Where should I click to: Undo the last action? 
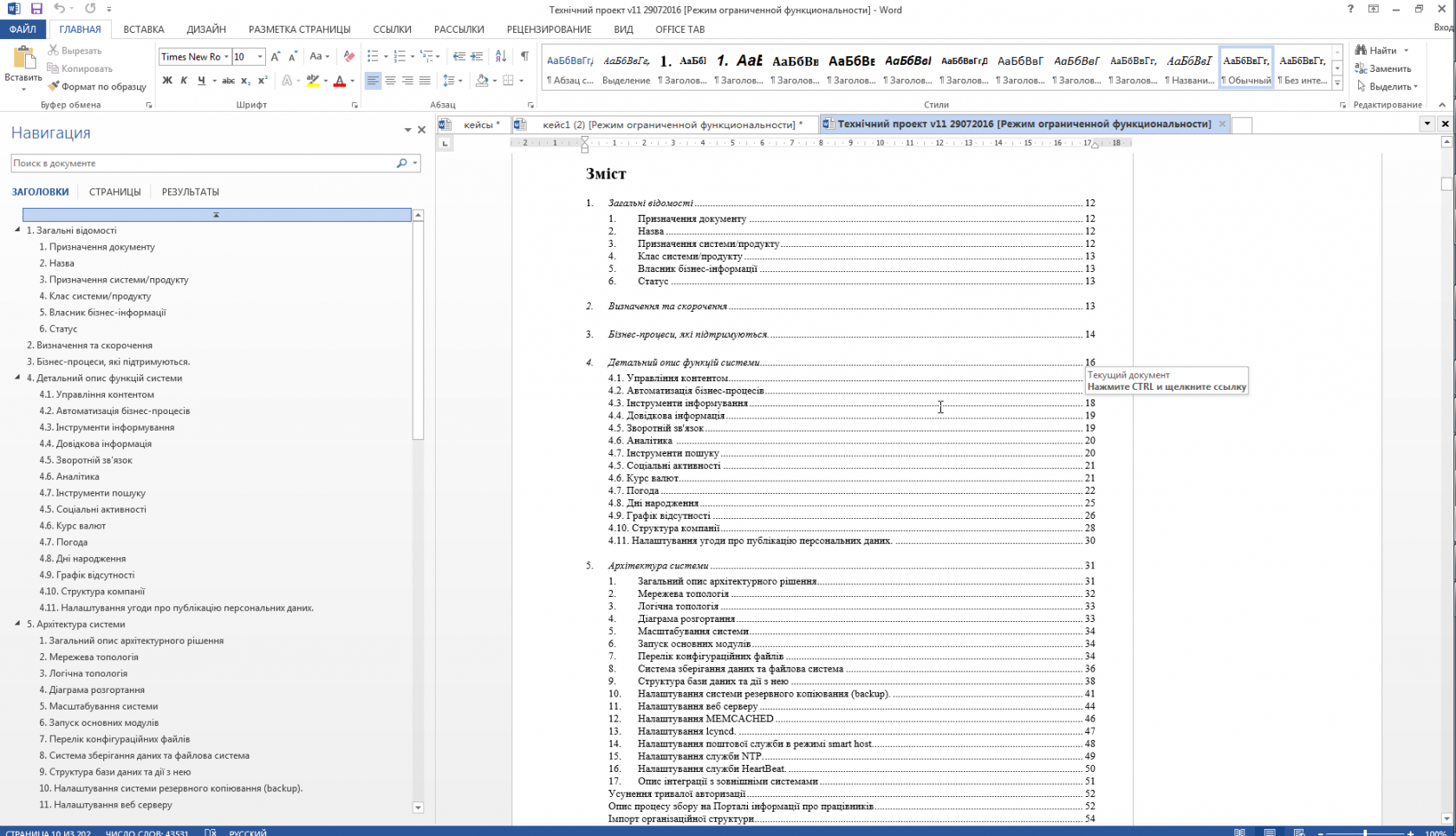pyautogui.click(x=59, y=9)
